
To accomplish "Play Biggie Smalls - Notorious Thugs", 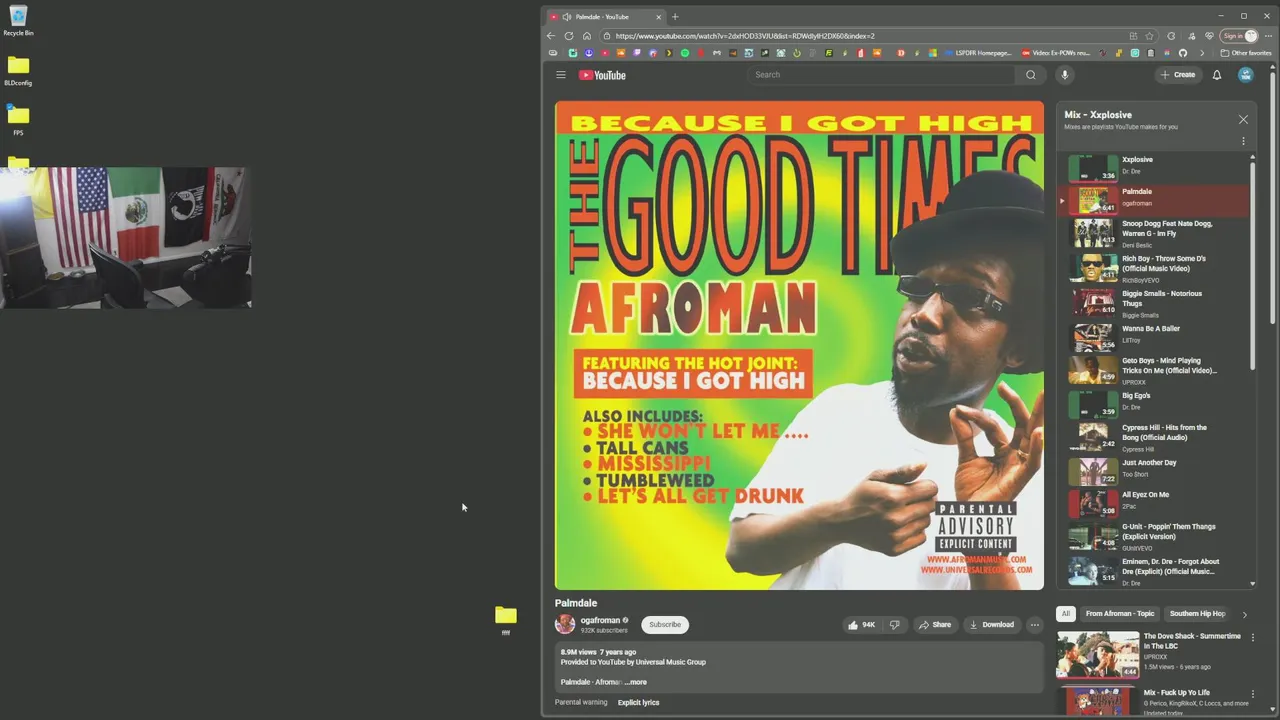I will coord(1155,303).
